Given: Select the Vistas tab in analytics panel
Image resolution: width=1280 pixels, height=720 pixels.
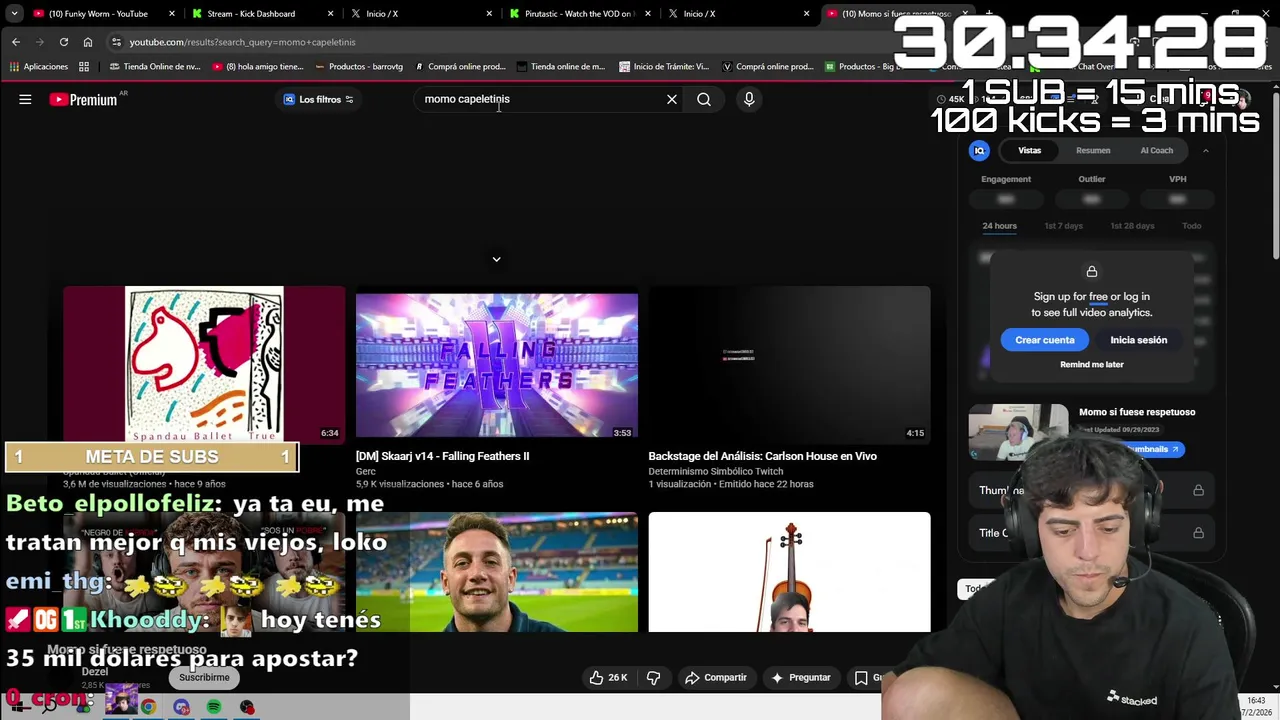Looking at the screenshot, I should click(1029, 150).
